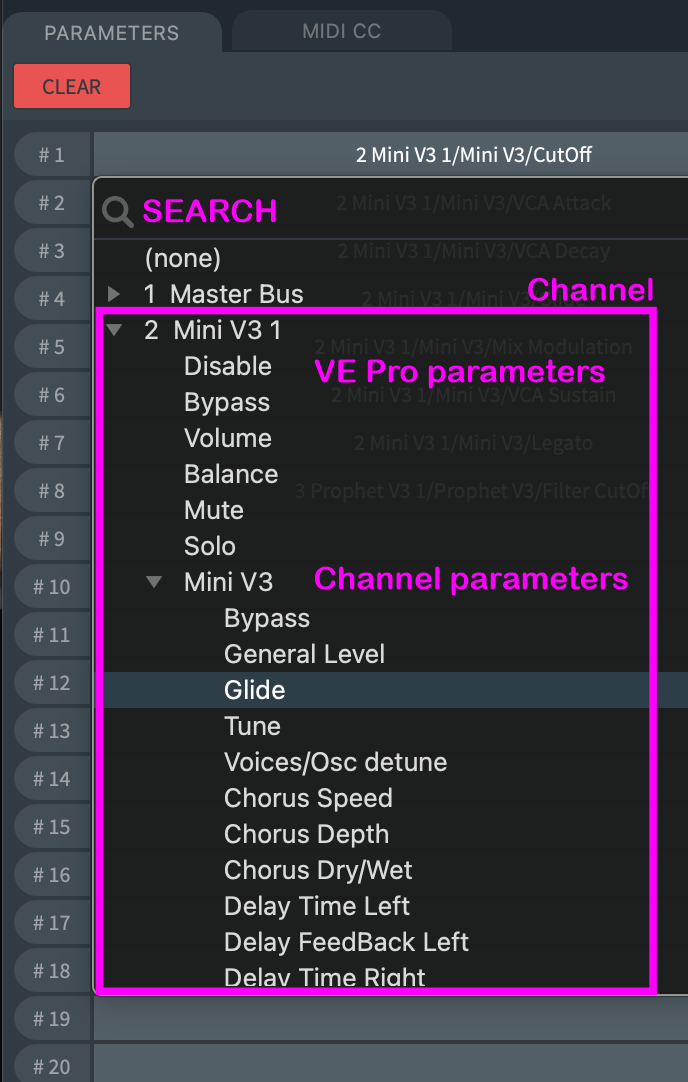Select the General Level parameter
Image resolution: width=688 pixels, height=1082 pixels.
304,654
